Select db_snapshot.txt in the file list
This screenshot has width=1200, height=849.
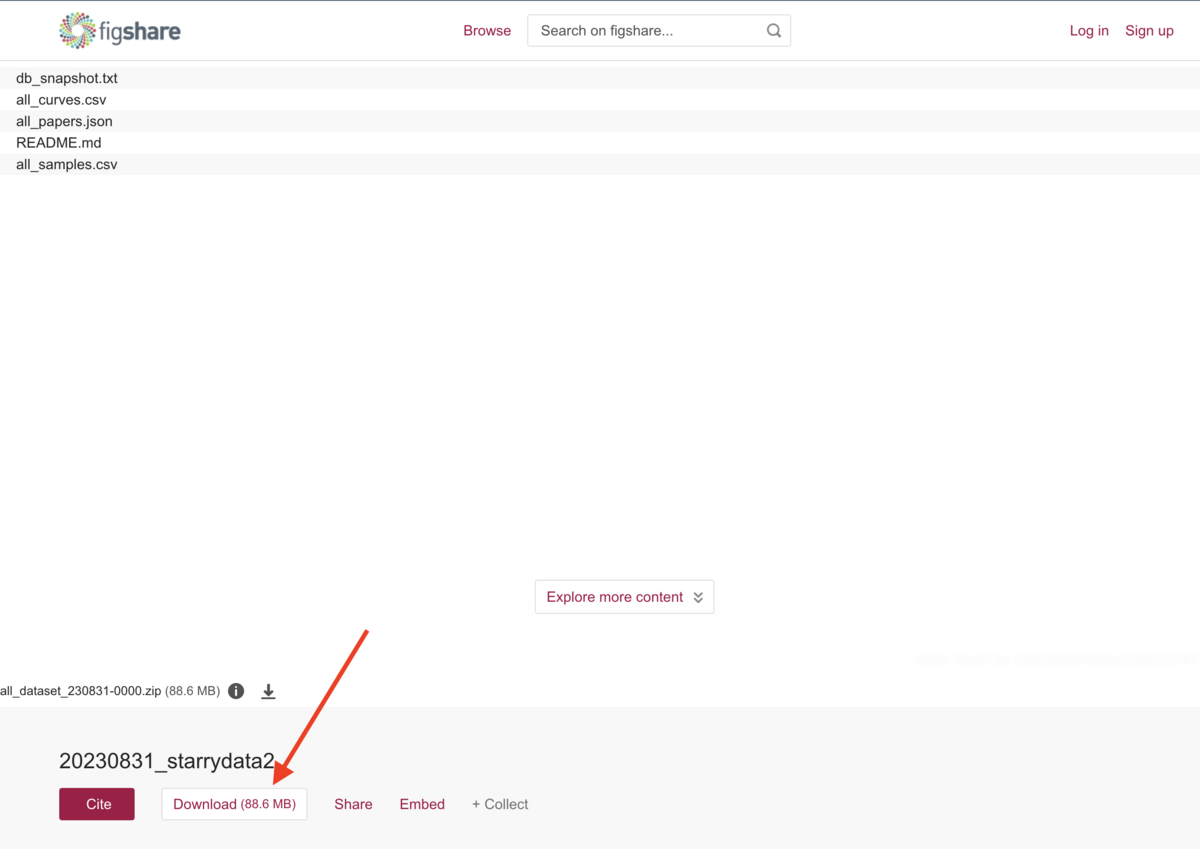pyautogui.click(x=67, y=78)
